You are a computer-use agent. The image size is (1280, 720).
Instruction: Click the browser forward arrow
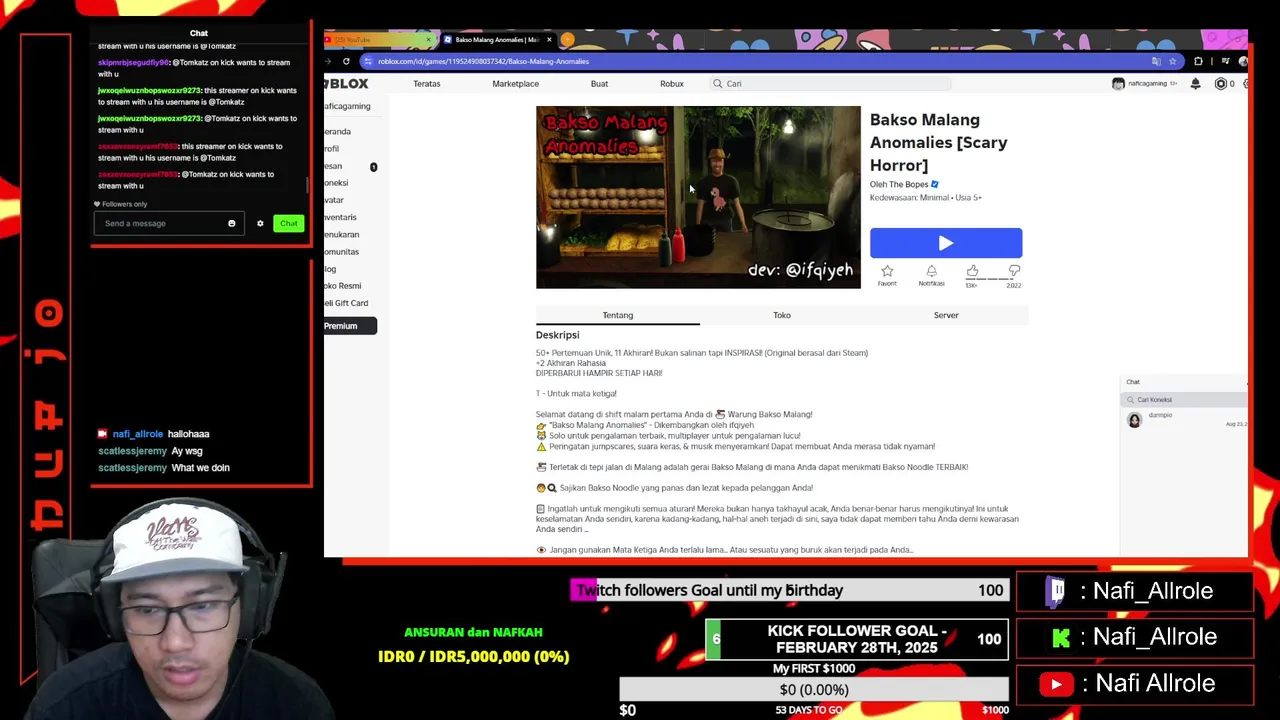coord(328,61)
